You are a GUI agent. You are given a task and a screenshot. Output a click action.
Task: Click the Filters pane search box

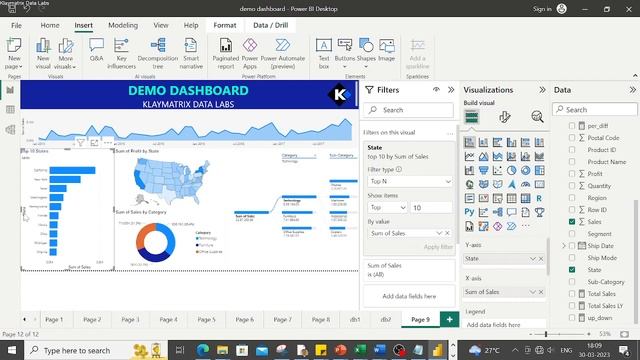tap(409, 110)
